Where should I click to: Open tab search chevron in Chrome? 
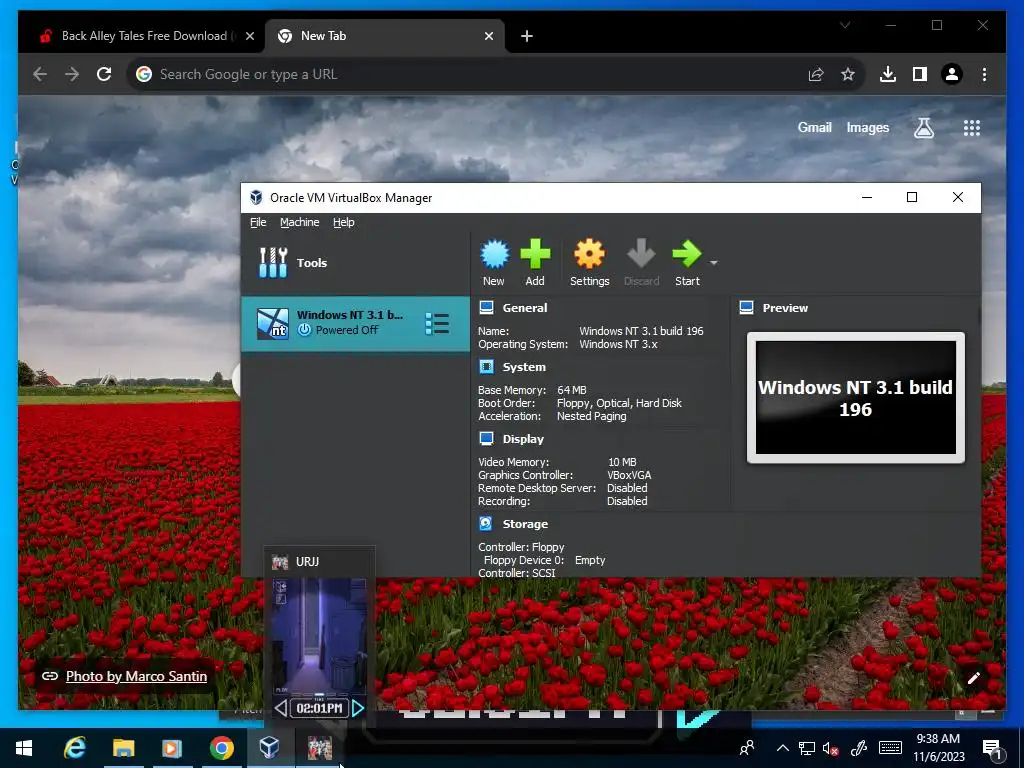(x=844, y=25)
